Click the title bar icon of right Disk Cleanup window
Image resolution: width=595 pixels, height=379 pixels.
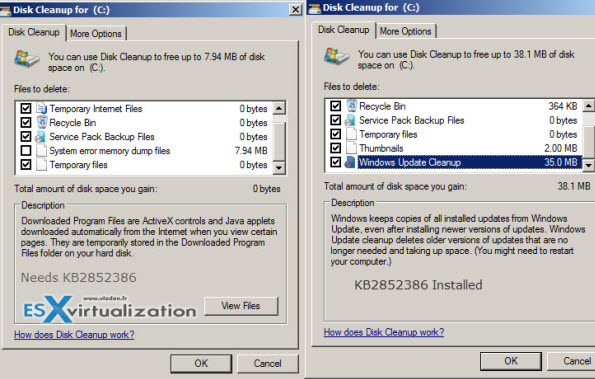pyautogui.click(x=315, y=8)
